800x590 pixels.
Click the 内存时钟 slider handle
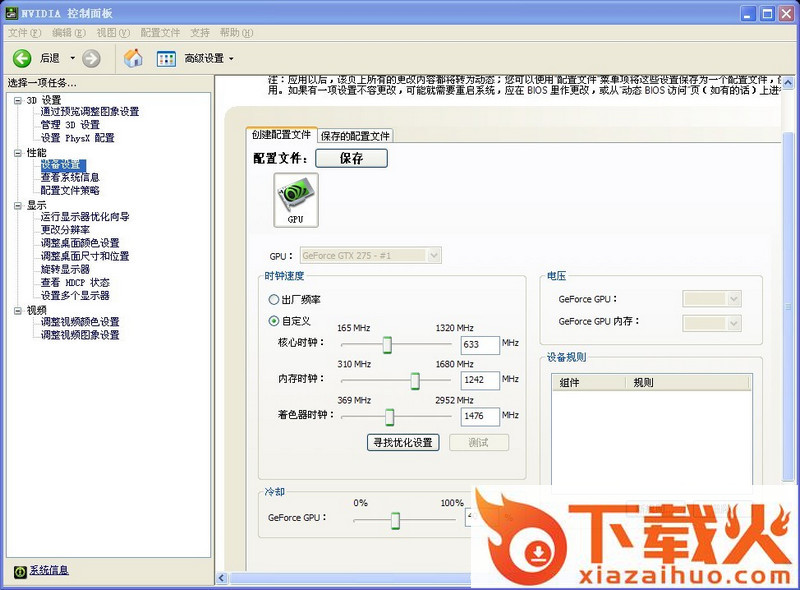[415, 381]
